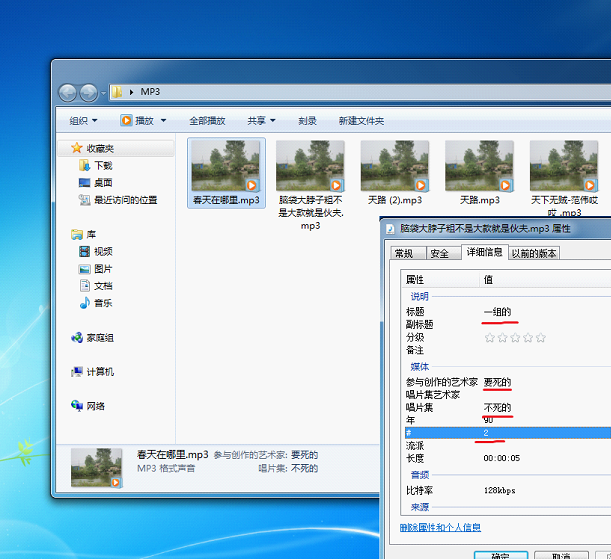Screen dimensions: 611x560
Task: Click the 删除属性和个人信息 link
Action: pyautogui.click(x=440, y=528)
